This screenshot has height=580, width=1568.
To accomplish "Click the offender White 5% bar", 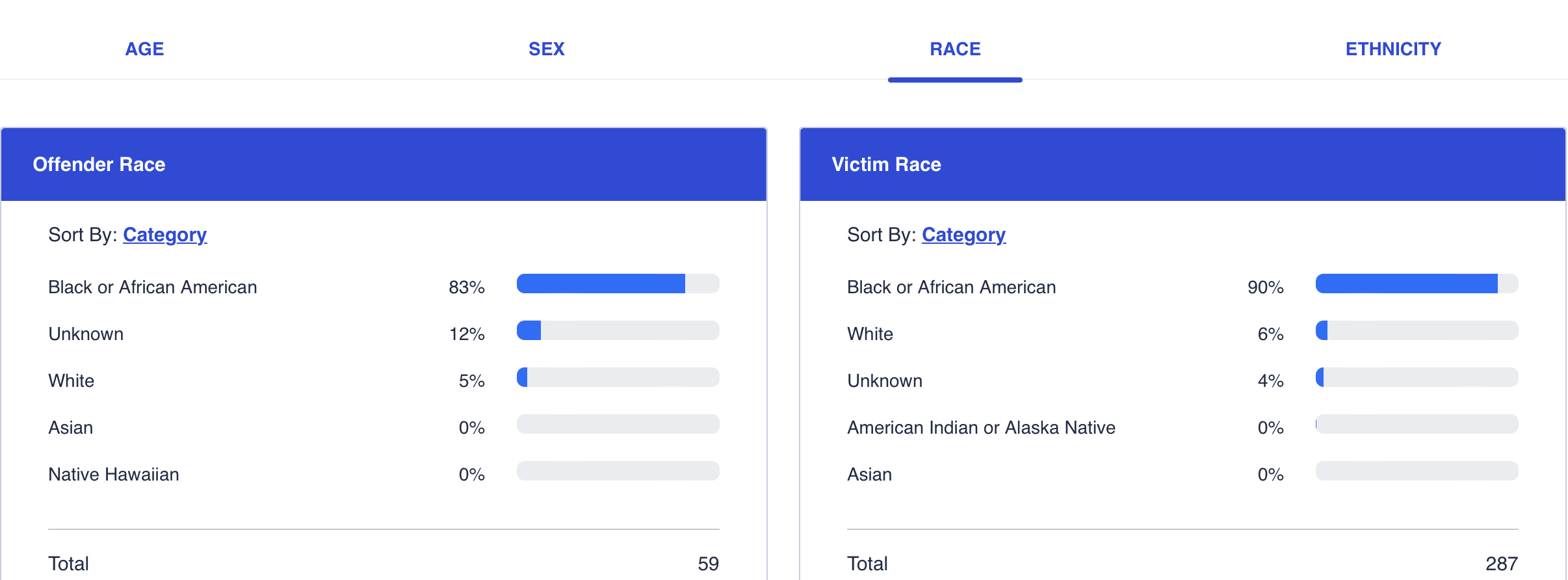I will (618, 377).
